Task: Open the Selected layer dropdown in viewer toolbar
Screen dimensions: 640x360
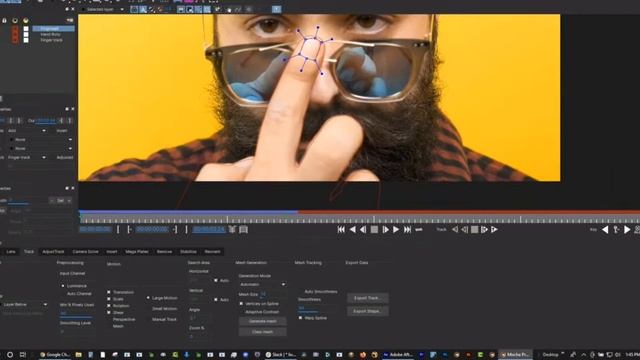Action: pos(103,9)
